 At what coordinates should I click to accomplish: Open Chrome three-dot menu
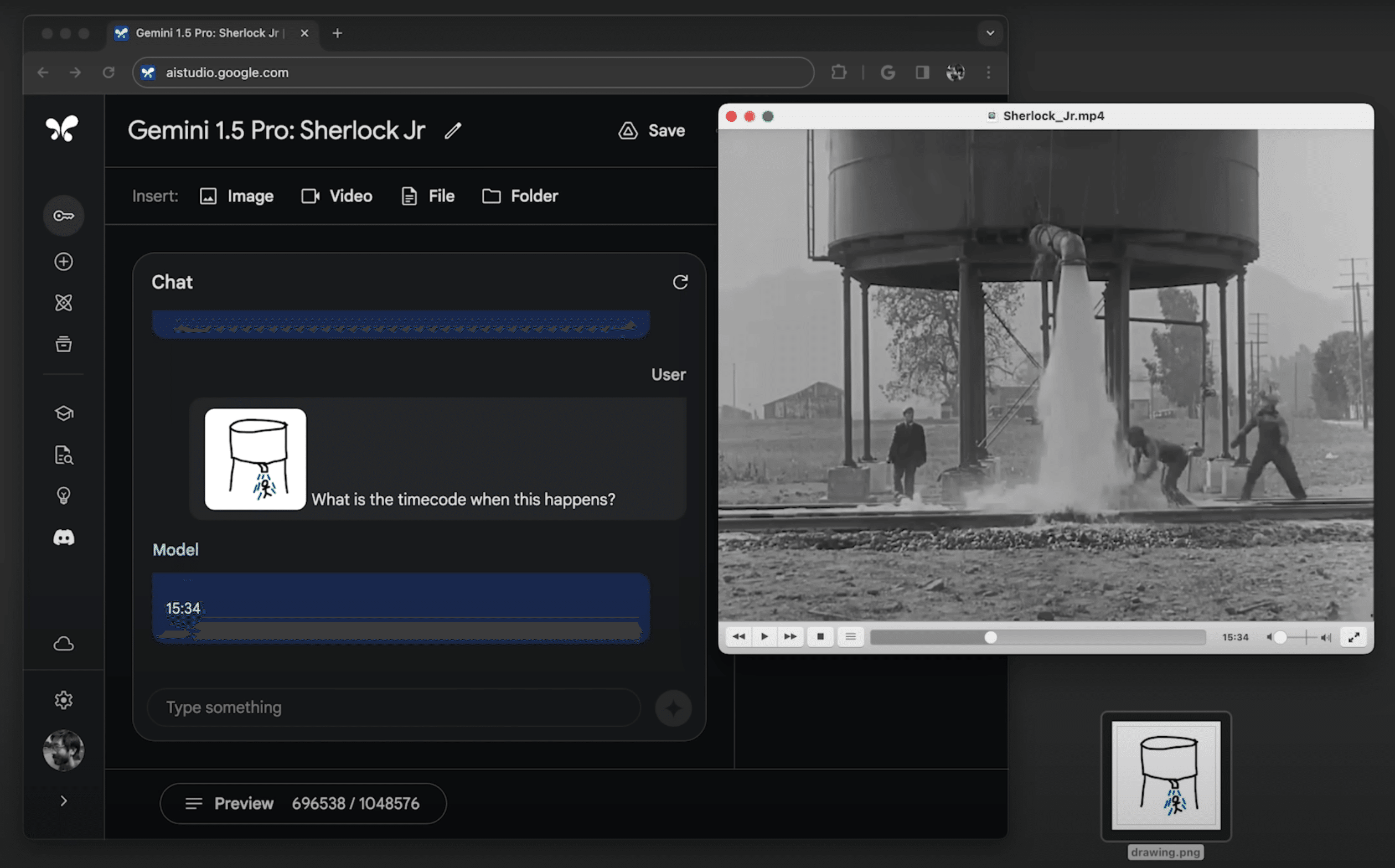pyautogui.click(x=989, y=73)
